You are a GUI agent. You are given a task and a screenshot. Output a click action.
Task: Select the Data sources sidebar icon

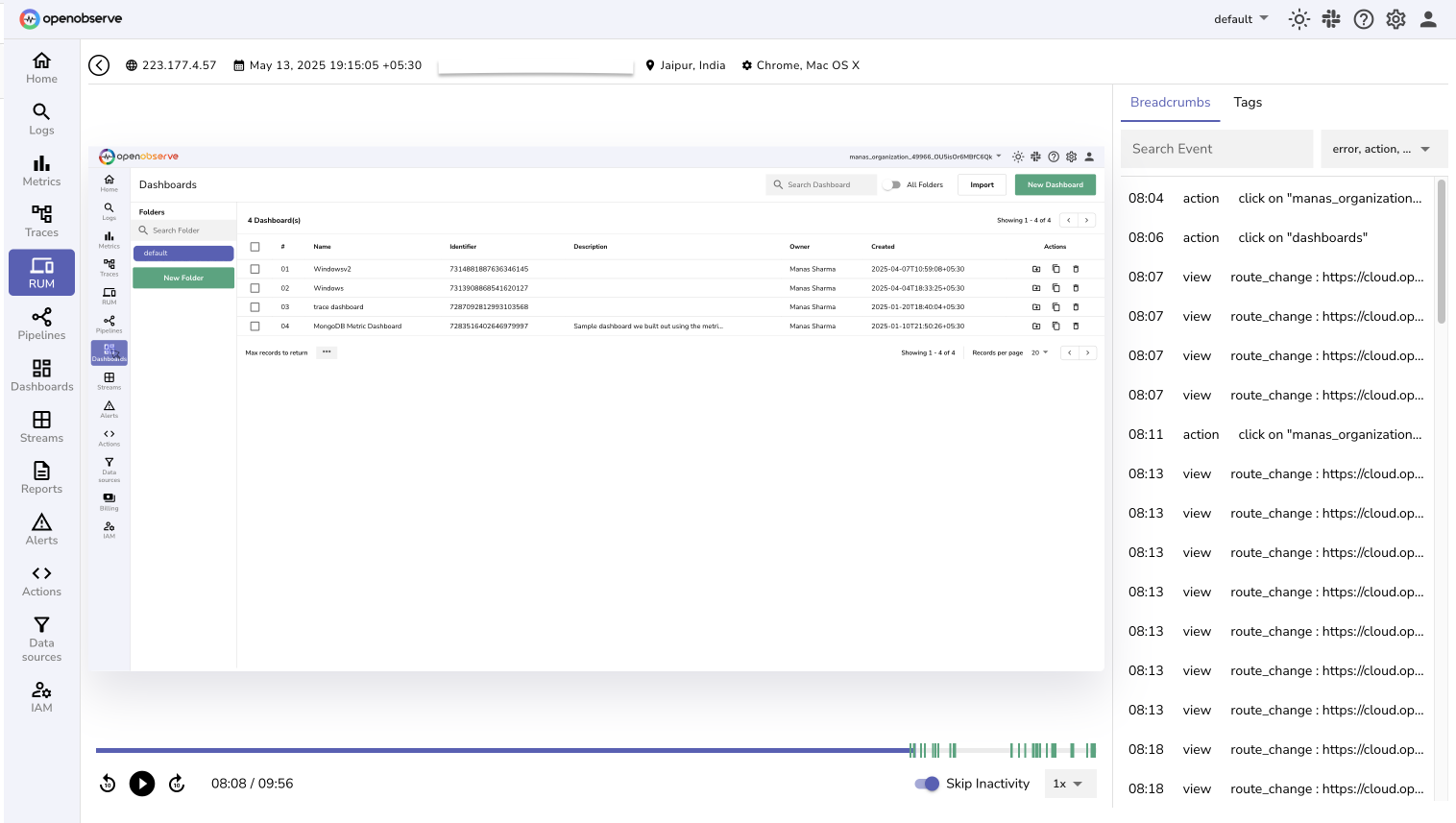click(41, 636)
